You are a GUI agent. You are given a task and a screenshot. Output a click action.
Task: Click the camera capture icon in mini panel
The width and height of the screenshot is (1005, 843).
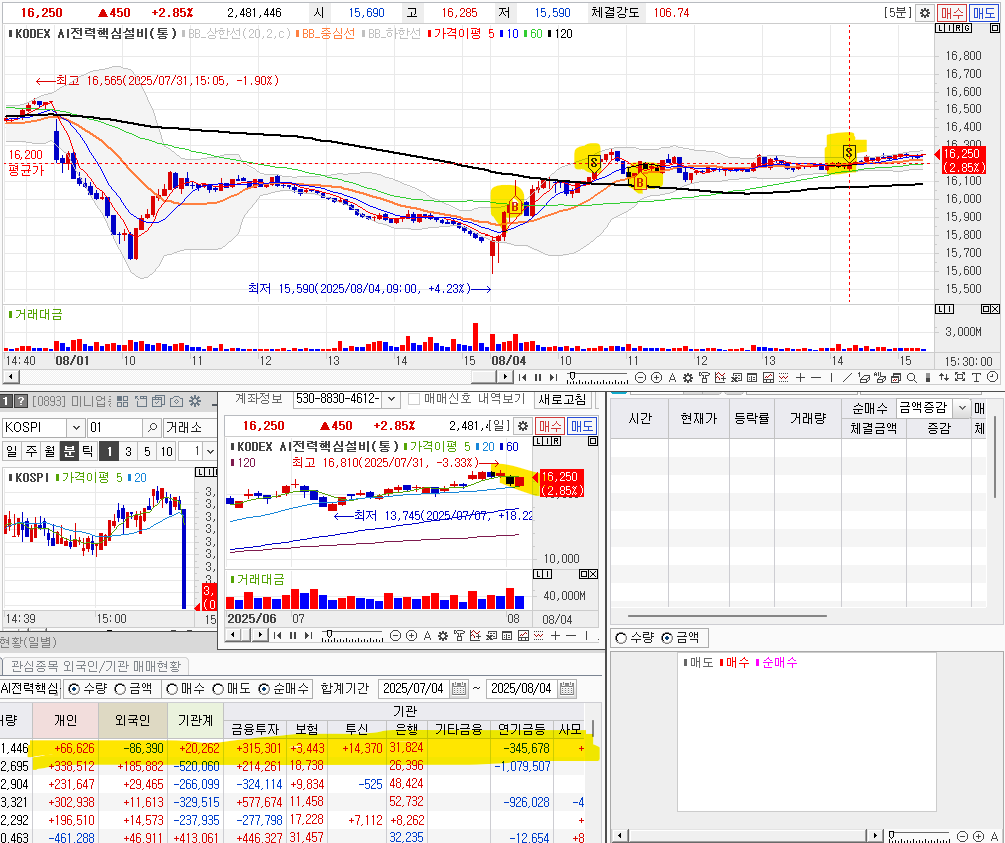pos(176,401)
